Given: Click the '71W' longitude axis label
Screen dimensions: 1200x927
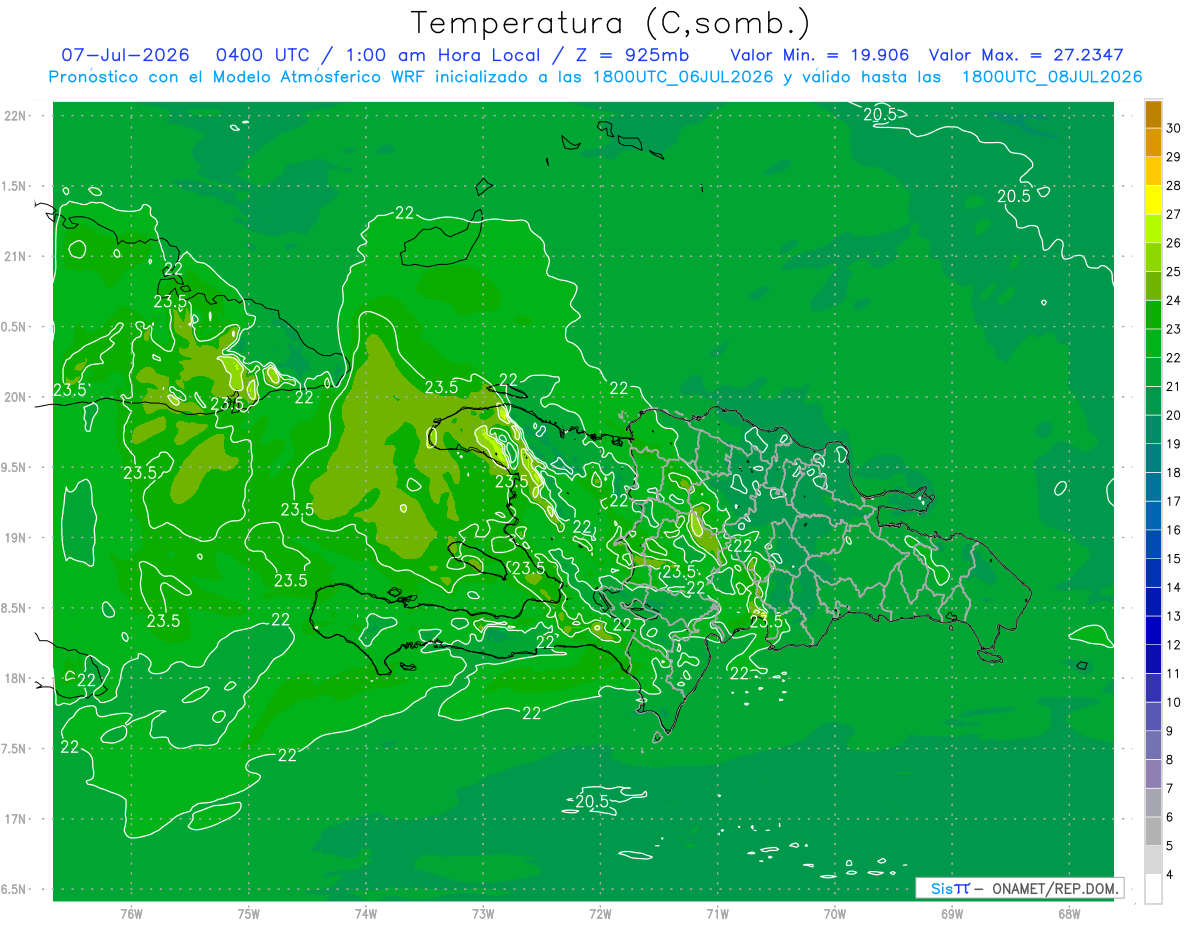Looking at the screenshot, I should pos(717,913).
